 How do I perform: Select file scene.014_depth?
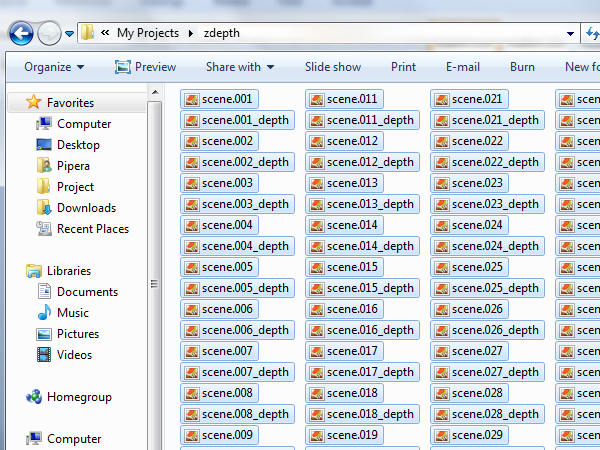[x=362, y=246]
